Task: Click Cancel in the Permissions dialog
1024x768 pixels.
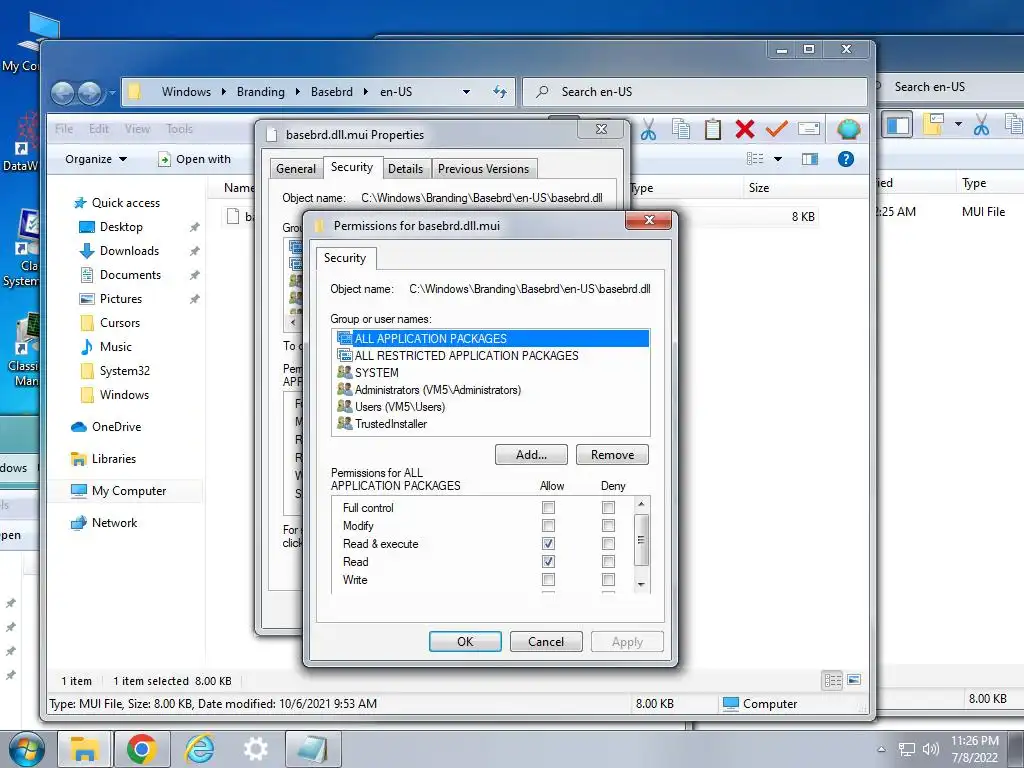Action: pos(546,641)
